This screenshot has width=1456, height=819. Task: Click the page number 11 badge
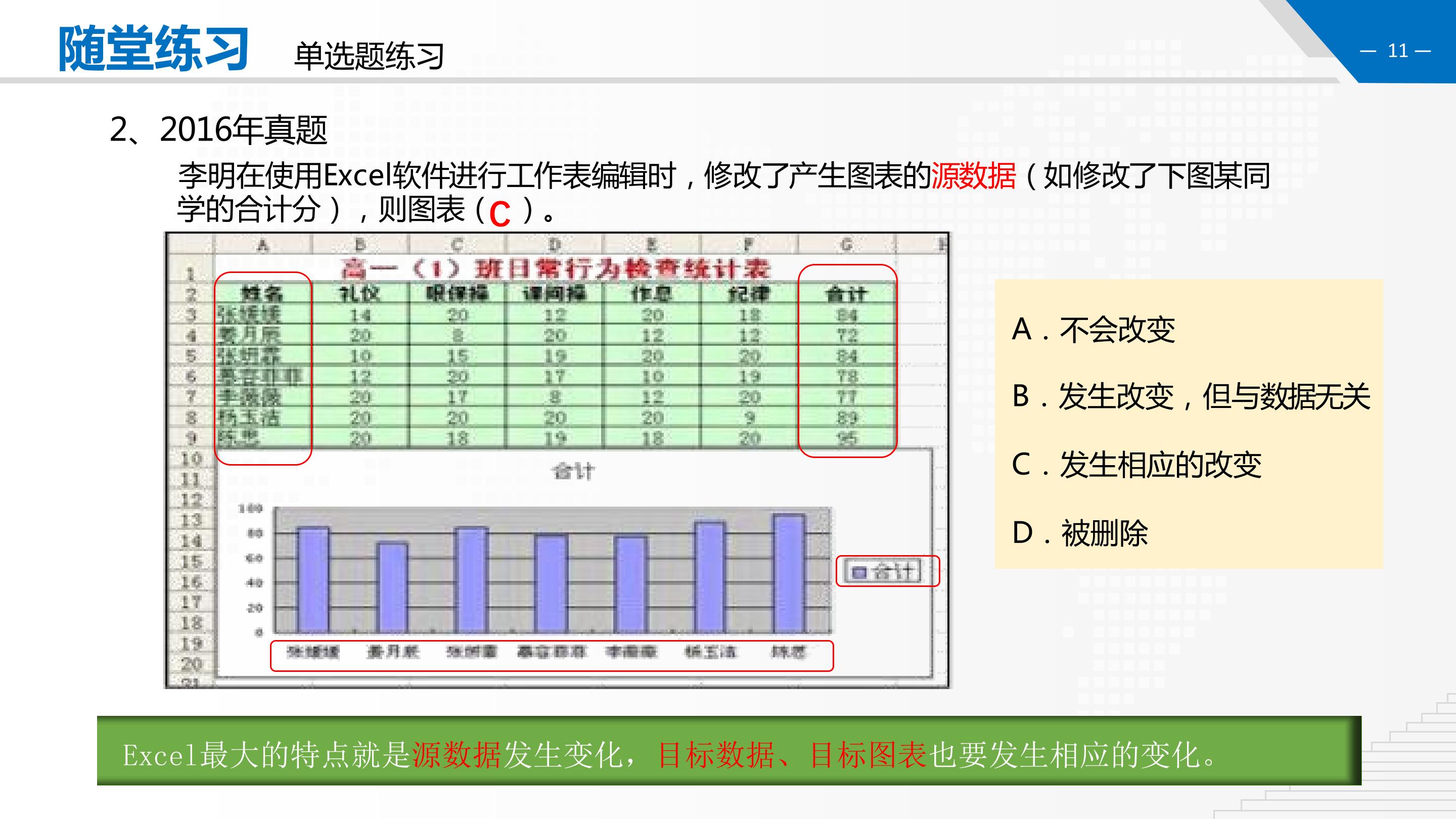point(1397,52)
